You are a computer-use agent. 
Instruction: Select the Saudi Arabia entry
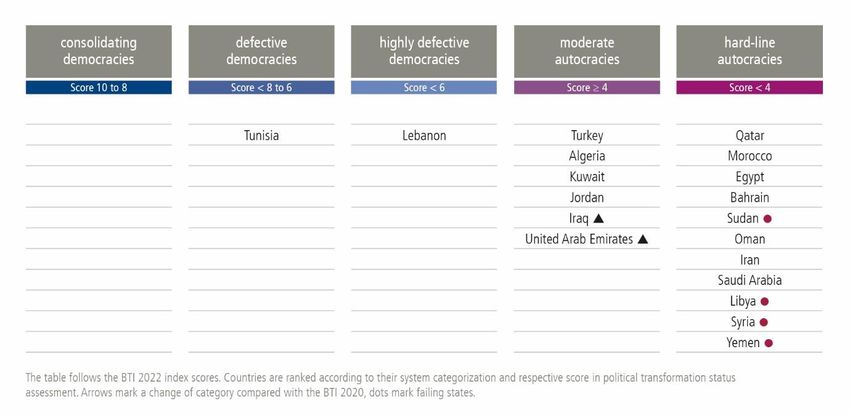750,281
